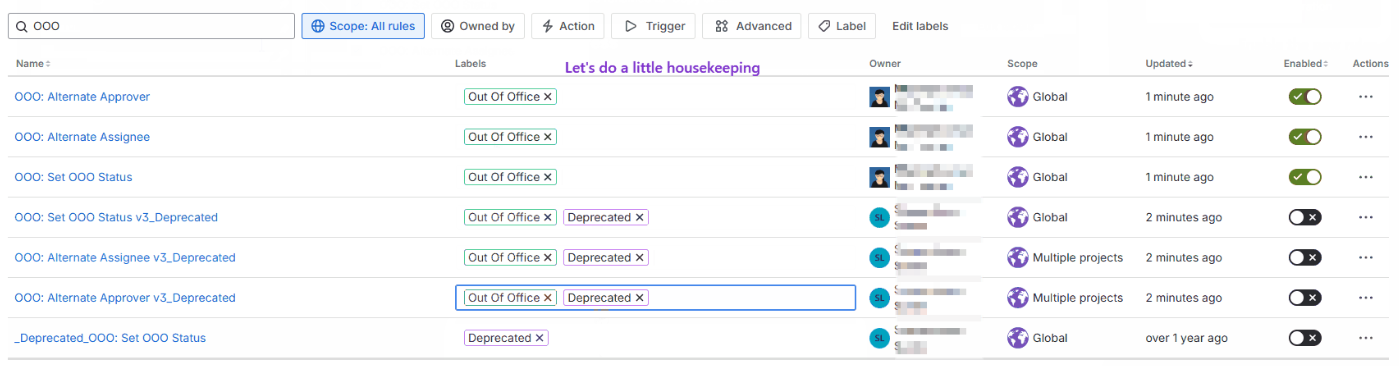The image size is (1399, 366).
Task: Remove Out Of Office label from OOO: Alternate Approver
Action: 547,97
